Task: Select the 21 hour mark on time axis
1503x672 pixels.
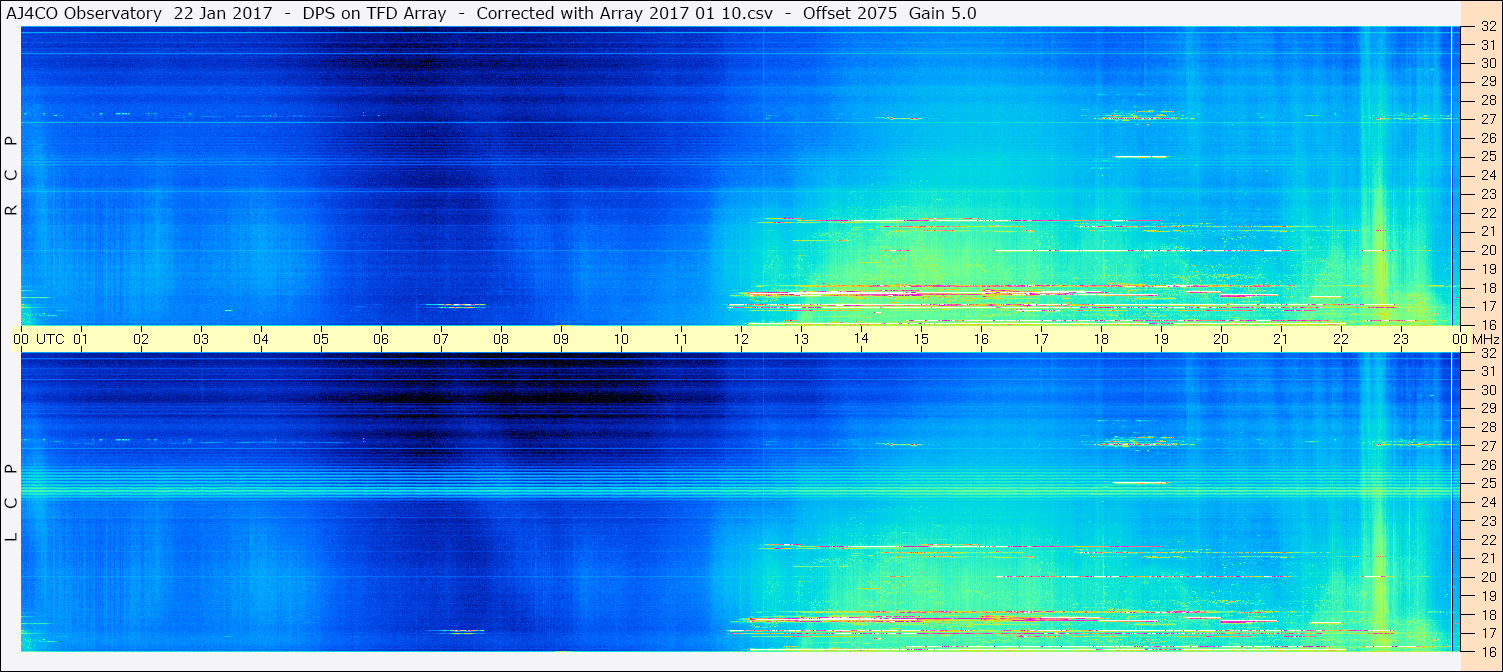Action: click(1281, 339)
